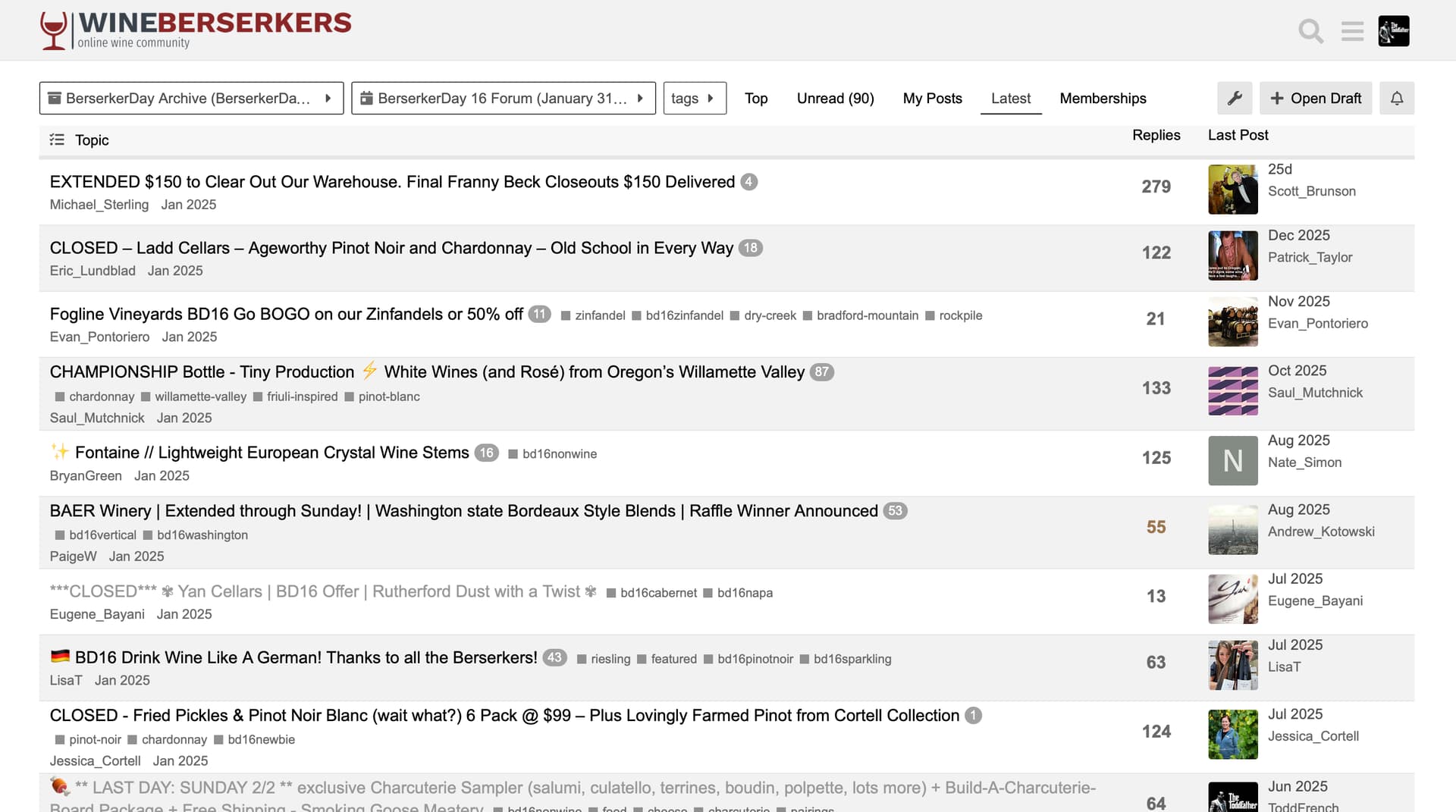Toggle bulk select icon beside Topic
This screenshot has height=812, width=1456.
(57, 140)
